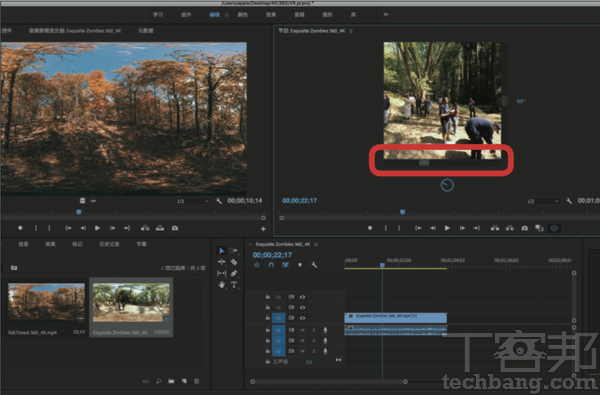Switch to the 学习 workspace tab
The image size is (600, 395).
pos(158,15)
